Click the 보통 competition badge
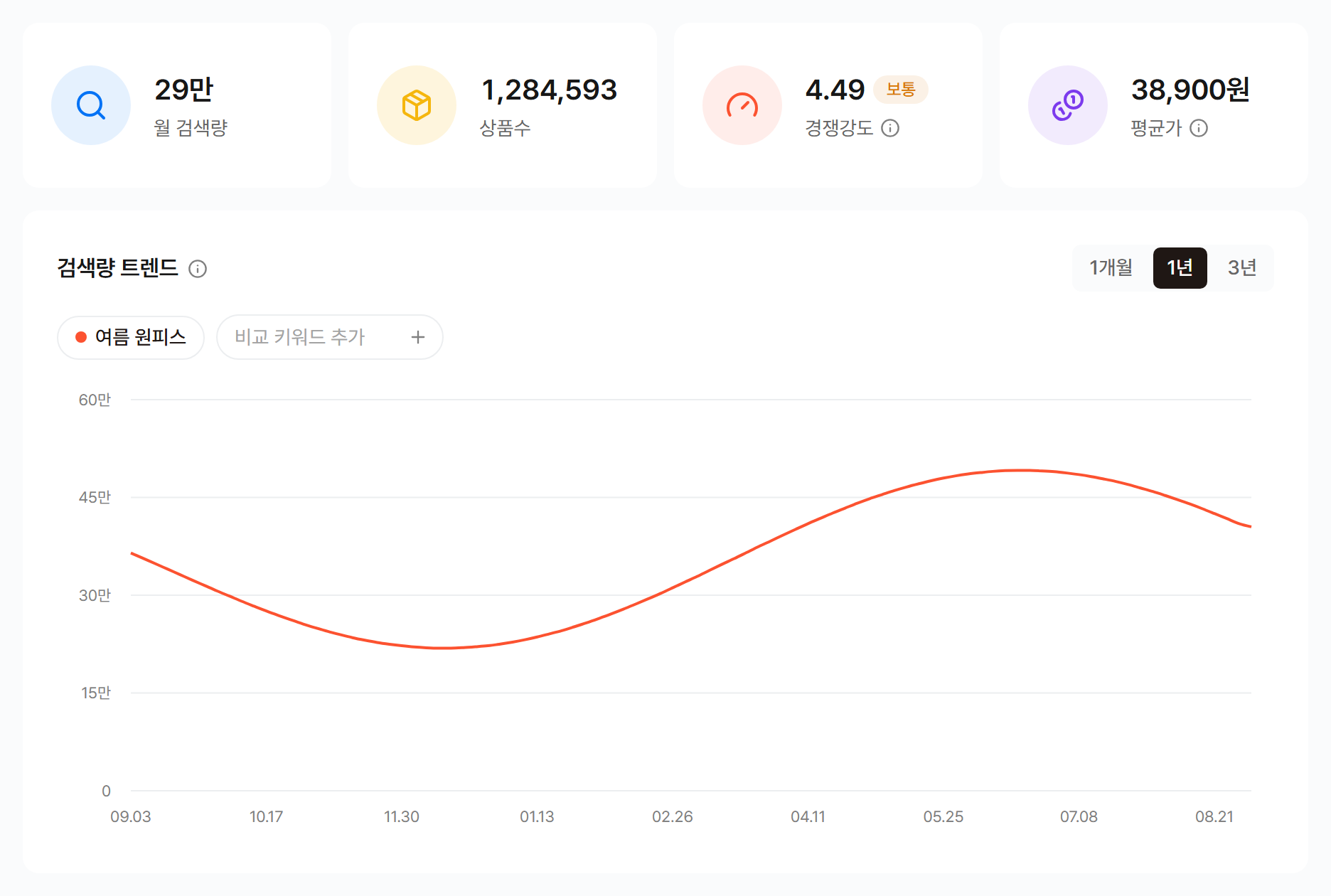This screenshot has width=1331, height=896. tap(901, 90)
